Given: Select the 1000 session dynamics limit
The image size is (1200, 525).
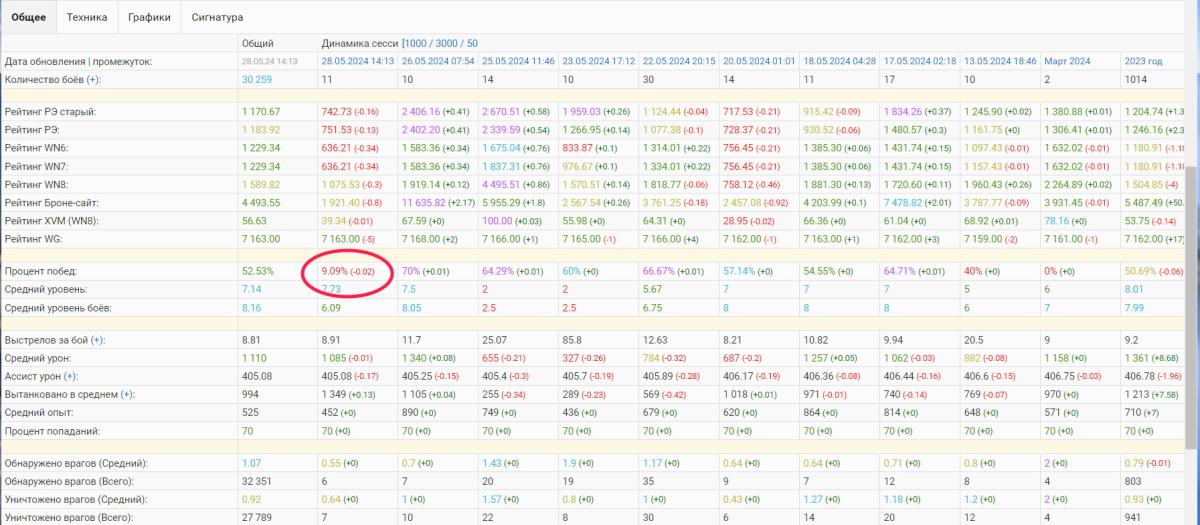Looking at the screenshot, I should tap(417, 44).
